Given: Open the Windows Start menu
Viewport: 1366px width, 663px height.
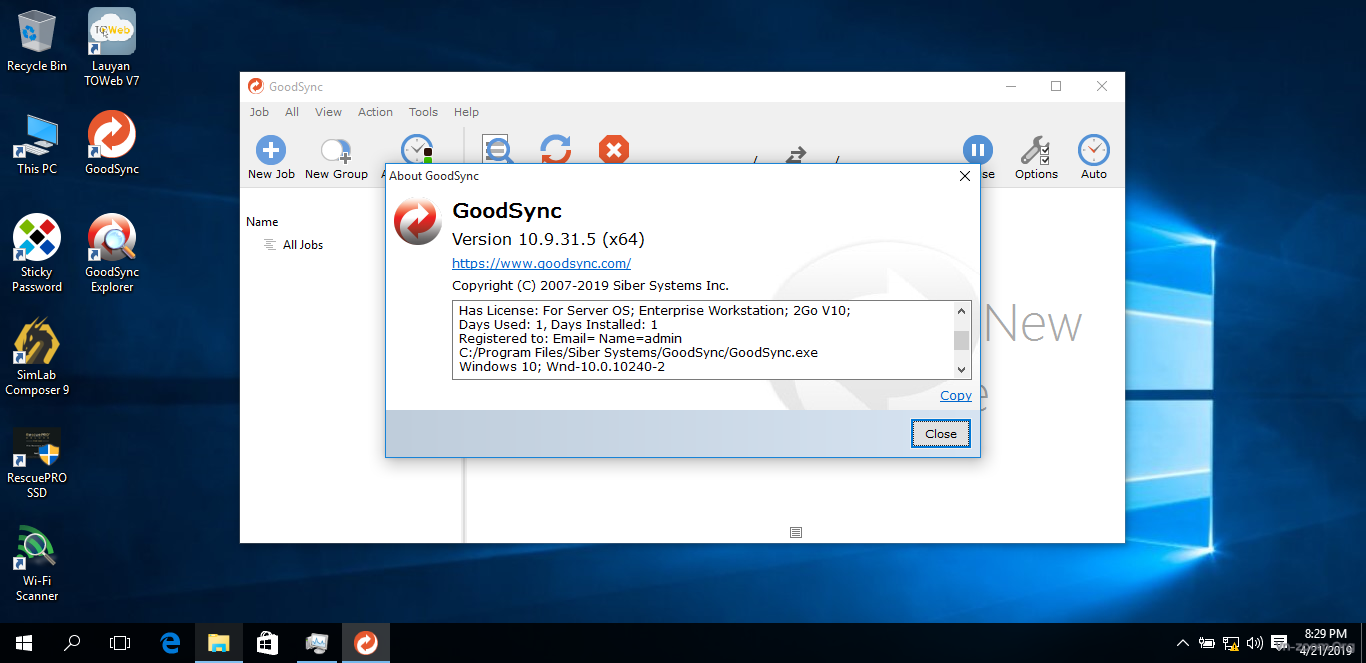Looking at the screenshot, I should click(24, 643).
